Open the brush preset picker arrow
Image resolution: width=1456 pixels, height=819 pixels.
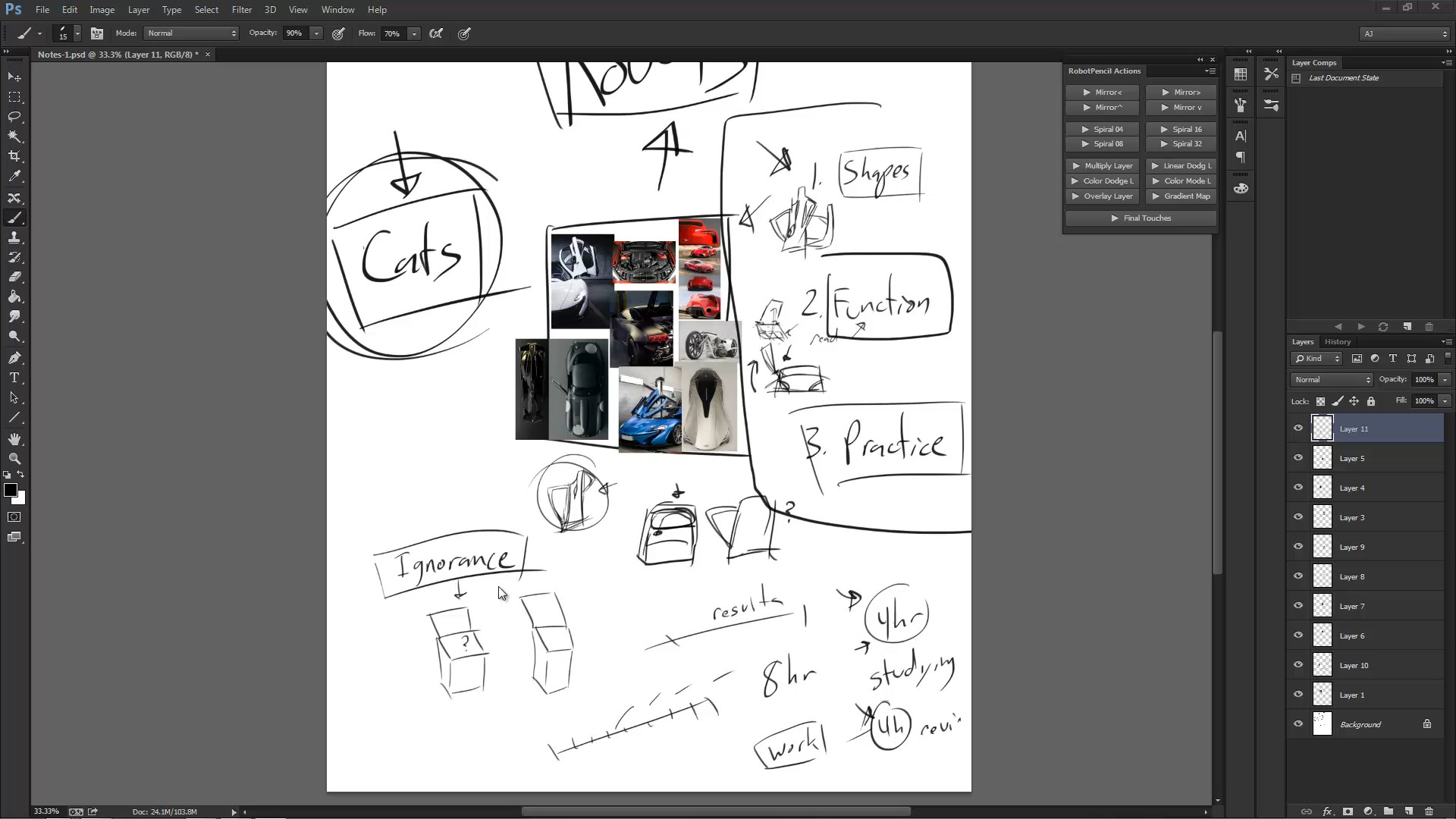click(x=77, y=33)
